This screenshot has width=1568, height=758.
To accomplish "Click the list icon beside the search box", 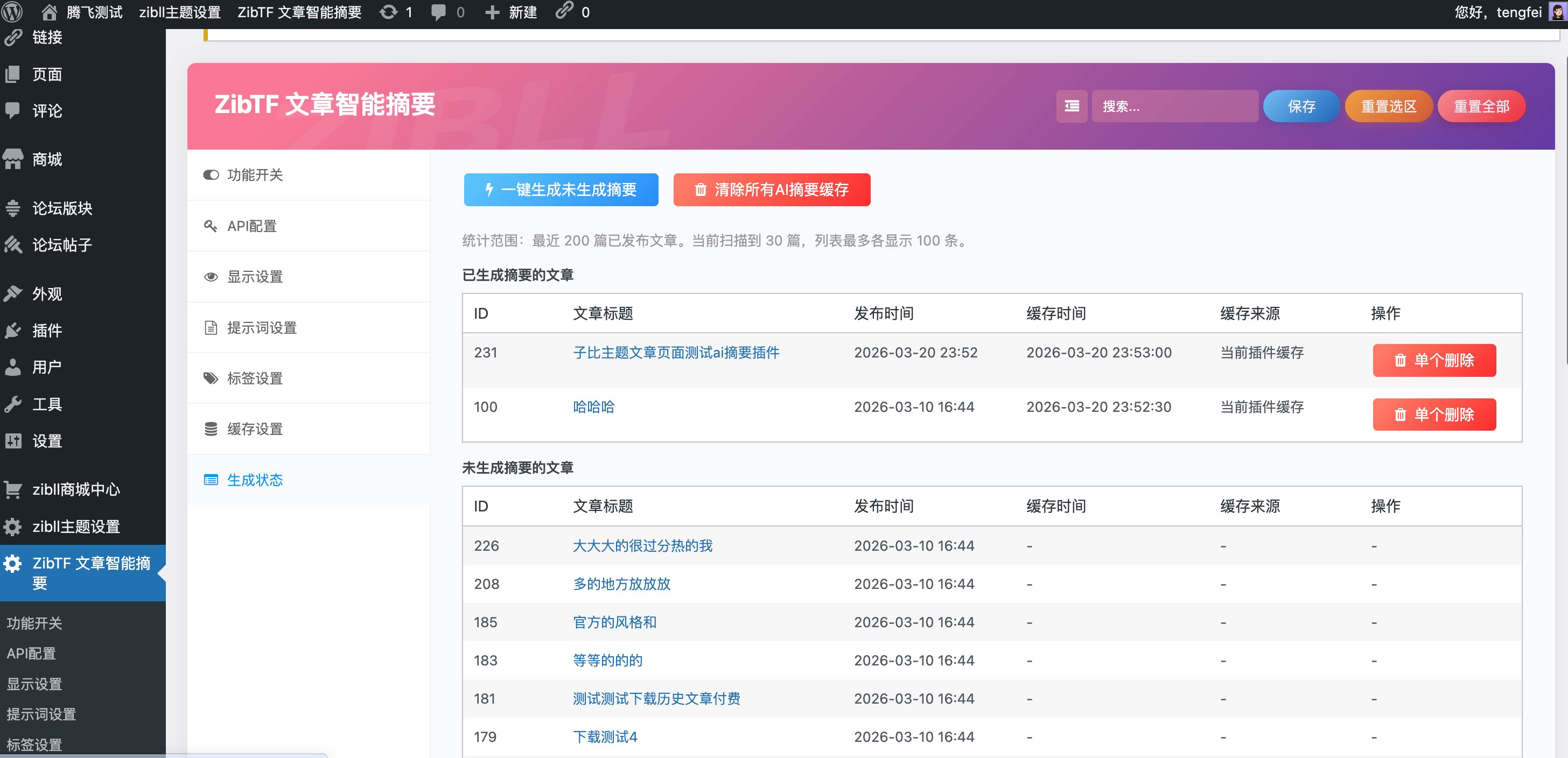I will click(1072, 107).
